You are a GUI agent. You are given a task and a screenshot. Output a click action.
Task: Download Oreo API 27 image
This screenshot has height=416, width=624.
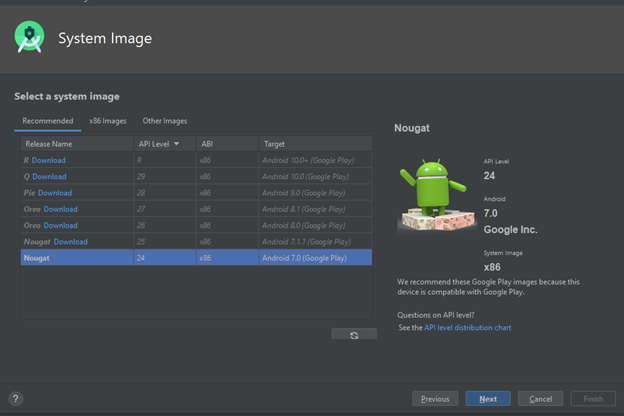60,209
